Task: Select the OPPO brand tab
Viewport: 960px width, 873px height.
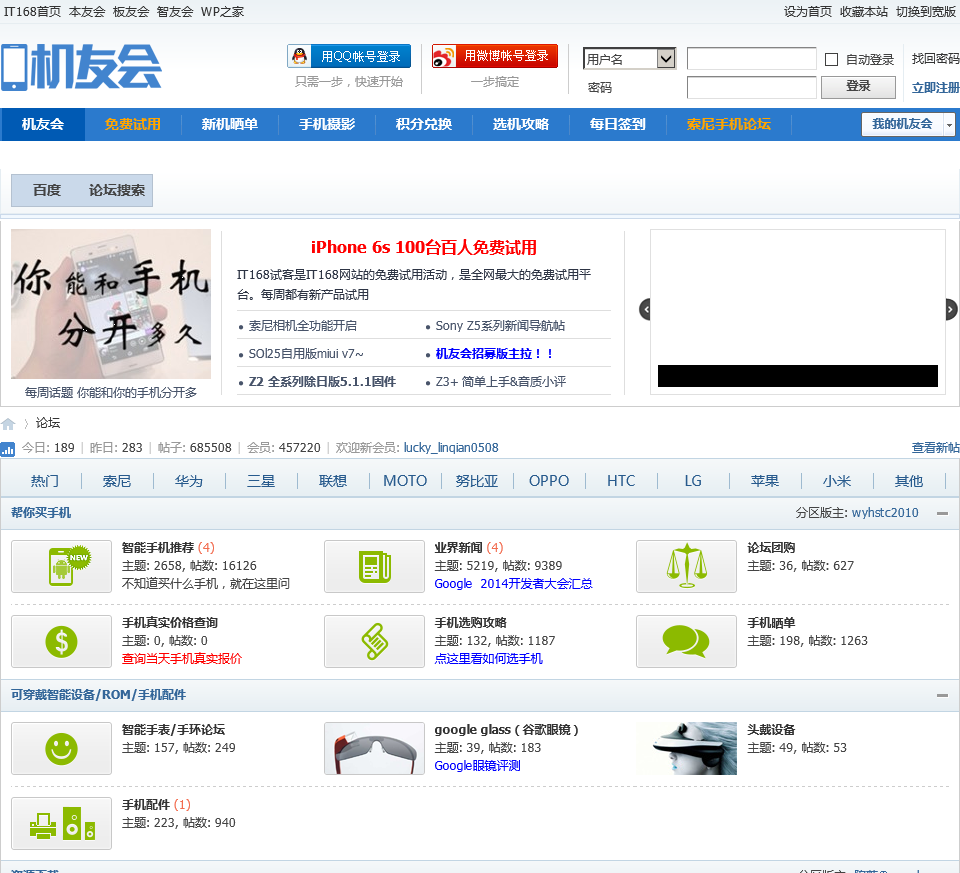Action: [x=549, y=481]
